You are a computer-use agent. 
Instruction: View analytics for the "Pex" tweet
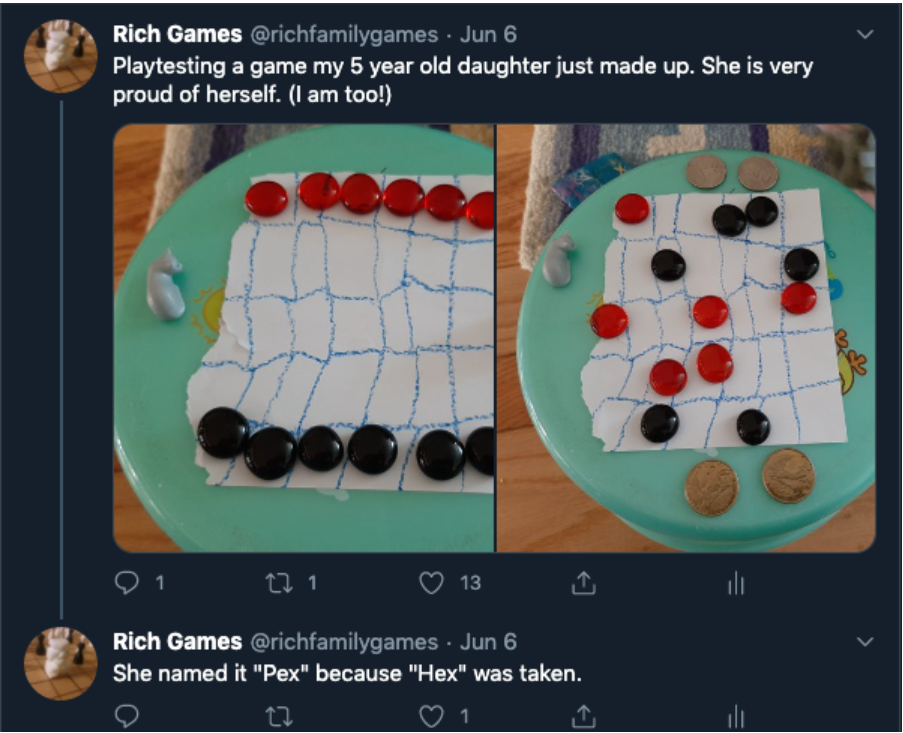tap(736, 717)
